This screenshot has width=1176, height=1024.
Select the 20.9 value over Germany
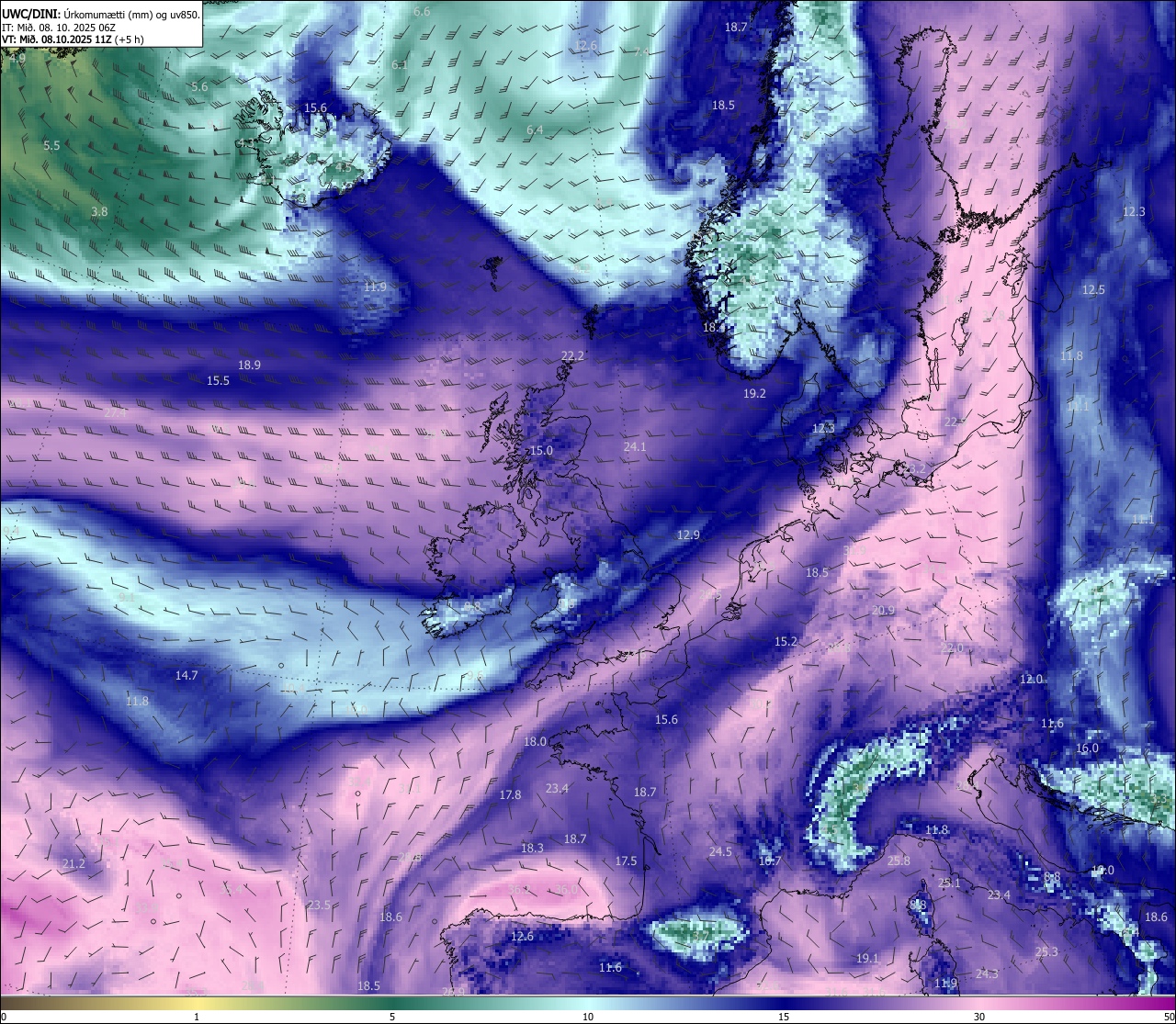pyautogui.click(x=883, y=610)
